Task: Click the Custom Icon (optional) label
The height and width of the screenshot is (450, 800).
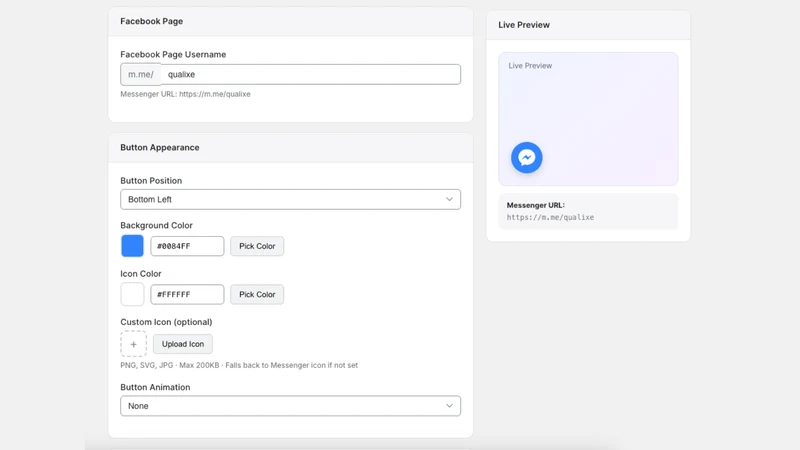Action: point(166,322)
